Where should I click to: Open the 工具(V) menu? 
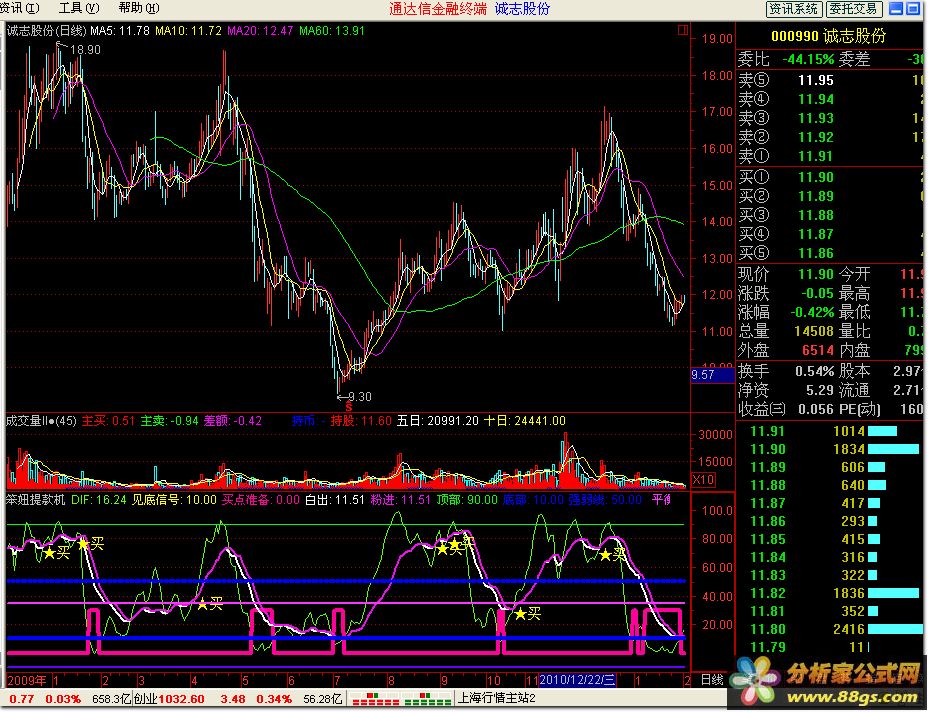point(79,8)
